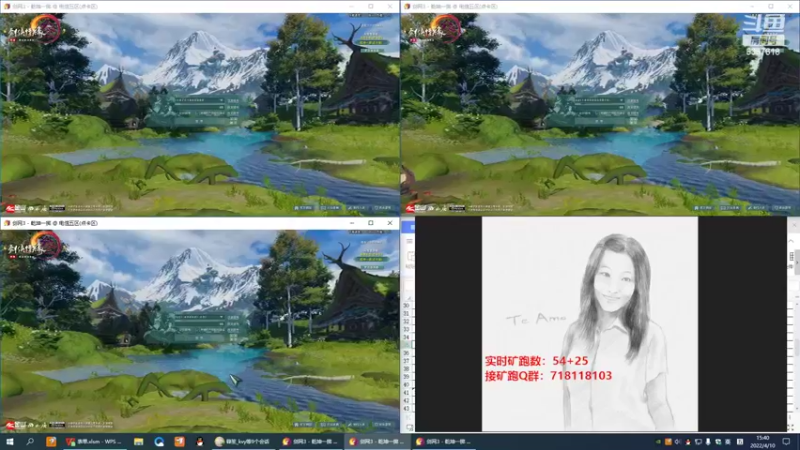Select spreadsheet row header 37
The image size is (800, 450).
(407, 361)
